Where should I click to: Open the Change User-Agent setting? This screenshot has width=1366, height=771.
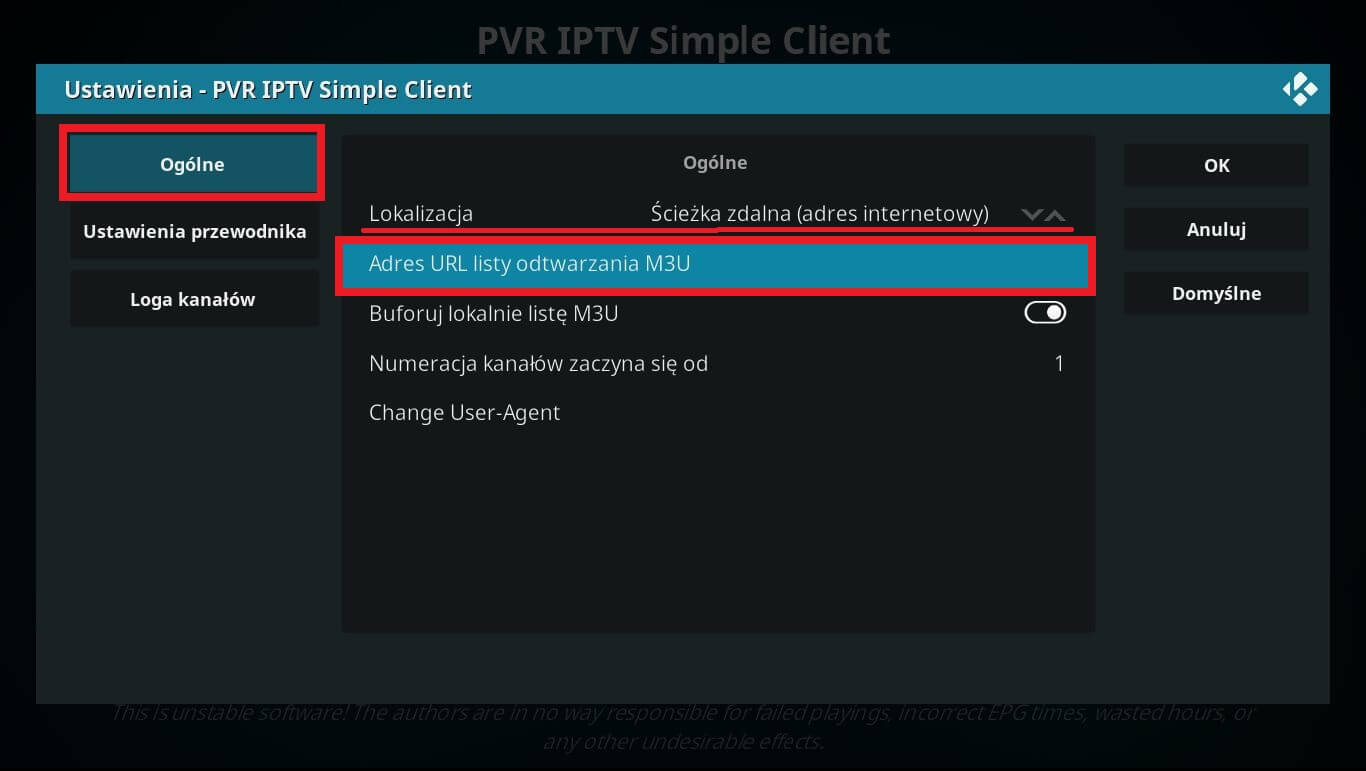coord(716,413)
